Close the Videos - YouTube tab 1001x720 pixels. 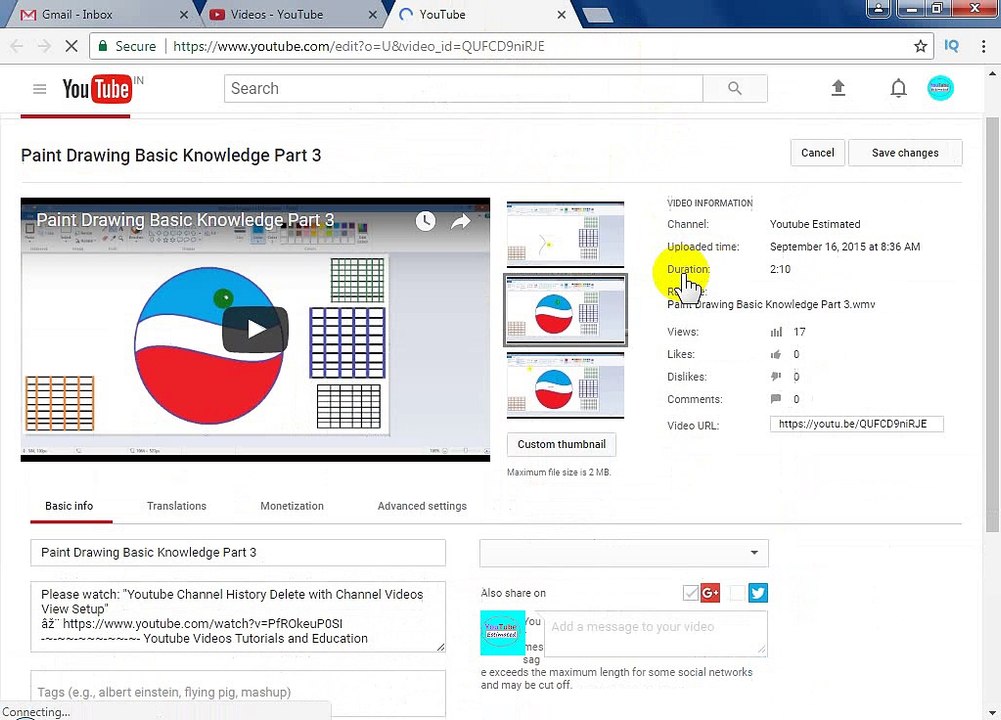tap(373, 14)
